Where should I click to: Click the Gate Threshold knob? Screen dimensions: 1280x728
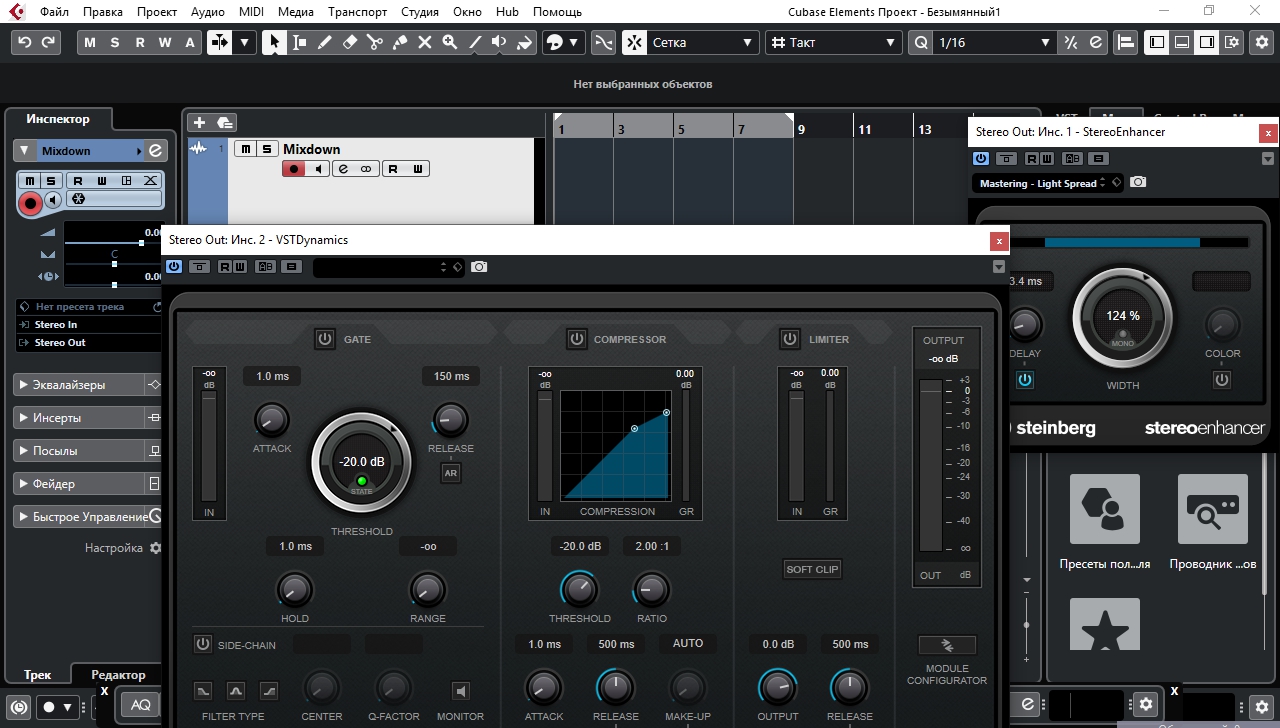361,463
